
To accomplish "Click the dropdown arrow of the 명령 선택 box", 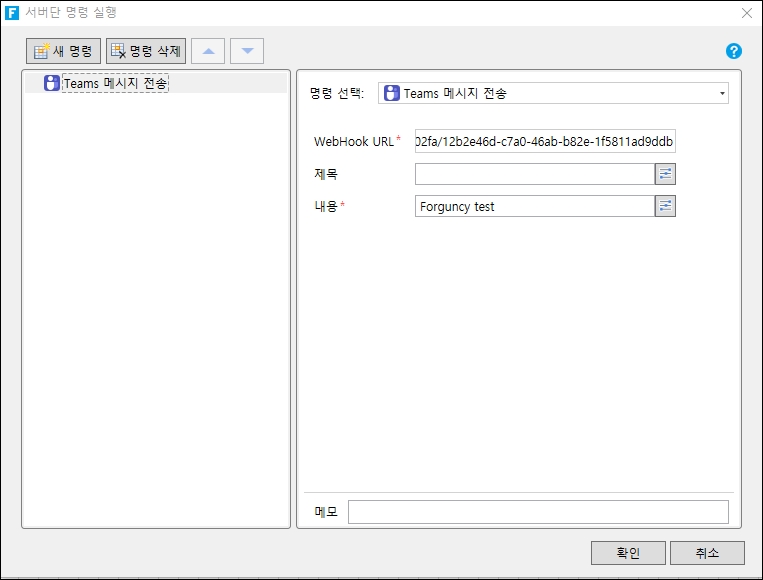I will point(721,93).
